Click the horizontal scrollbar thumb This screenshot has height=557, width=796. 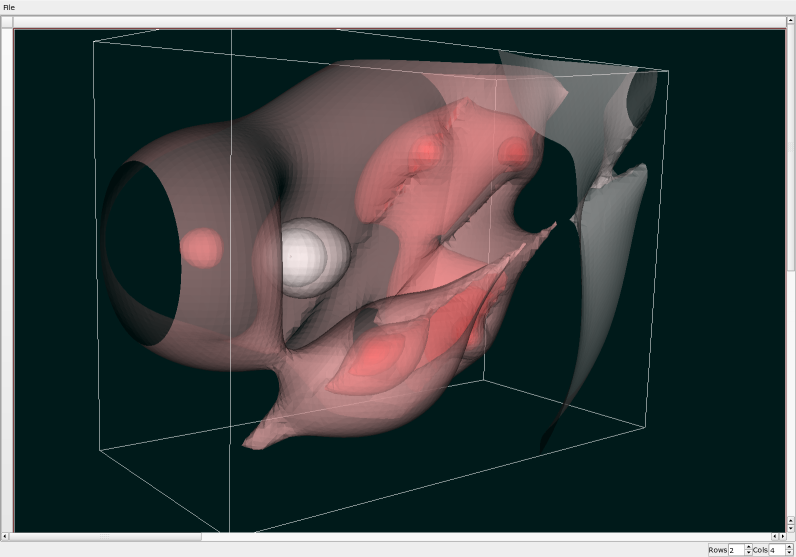[105, 536]
